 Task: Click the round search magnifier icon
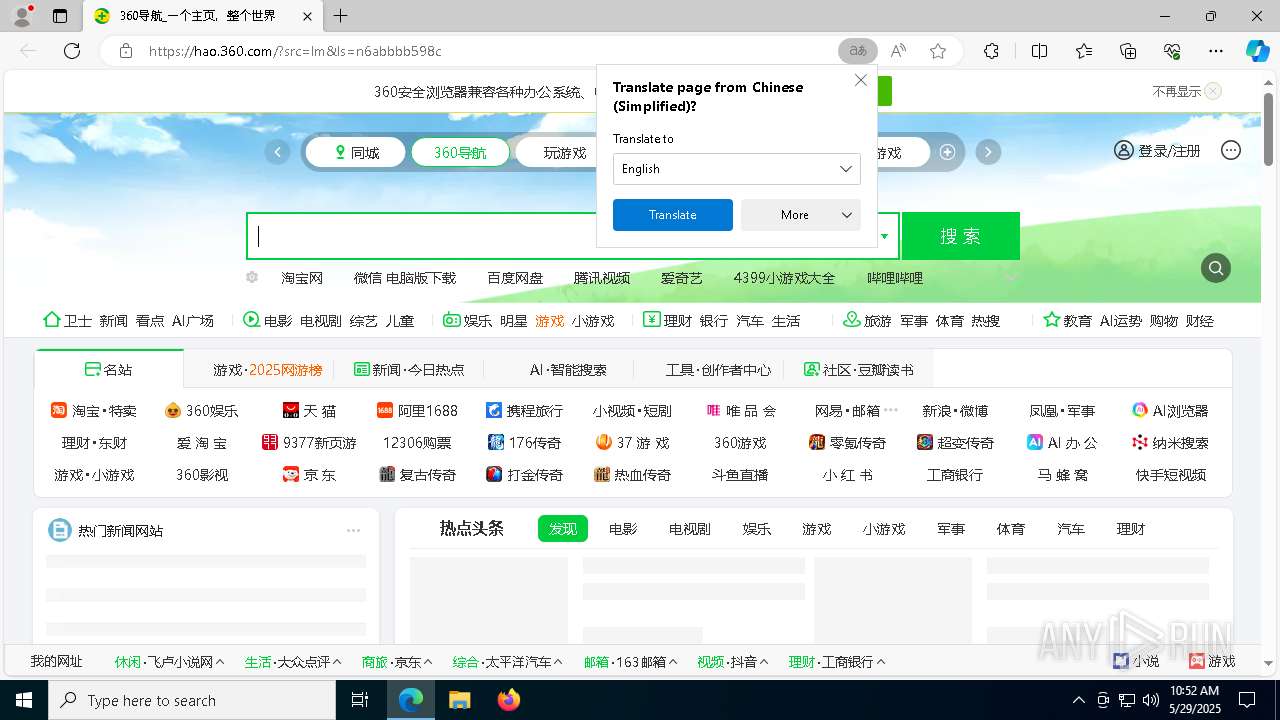1216,268
